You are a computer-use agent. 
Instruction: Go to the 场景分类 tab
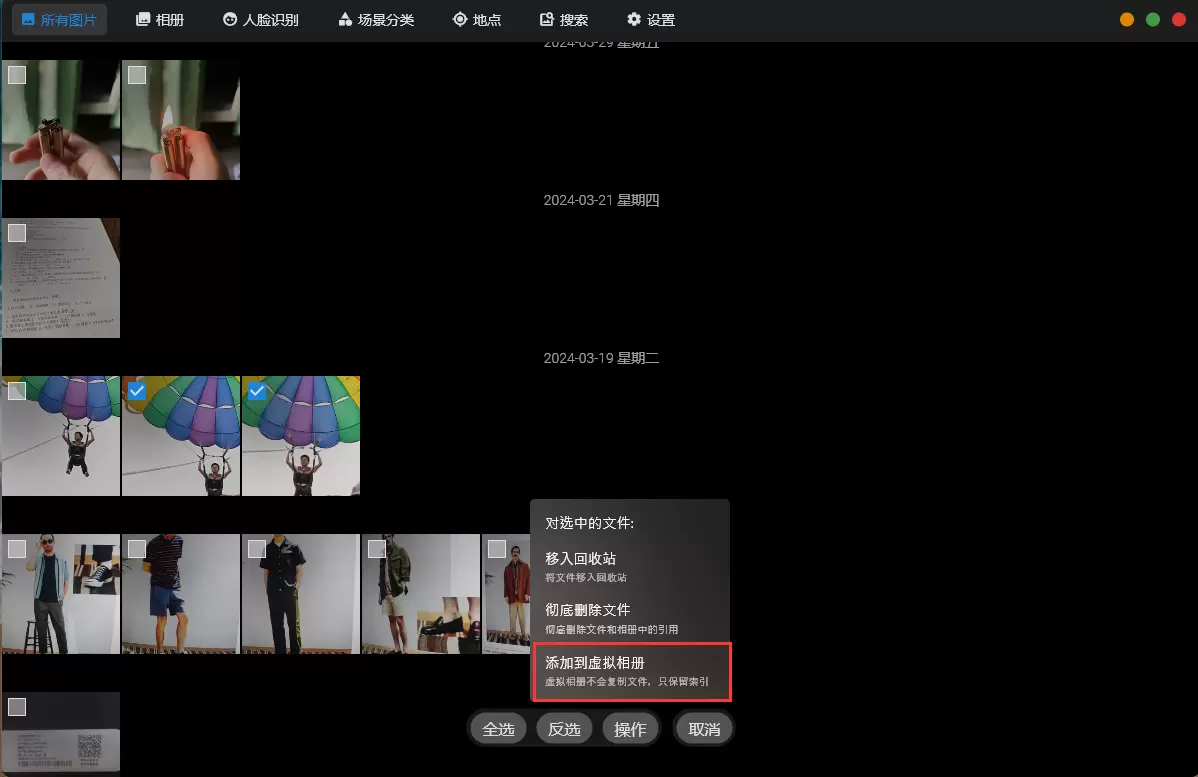[x=376, y=20]
